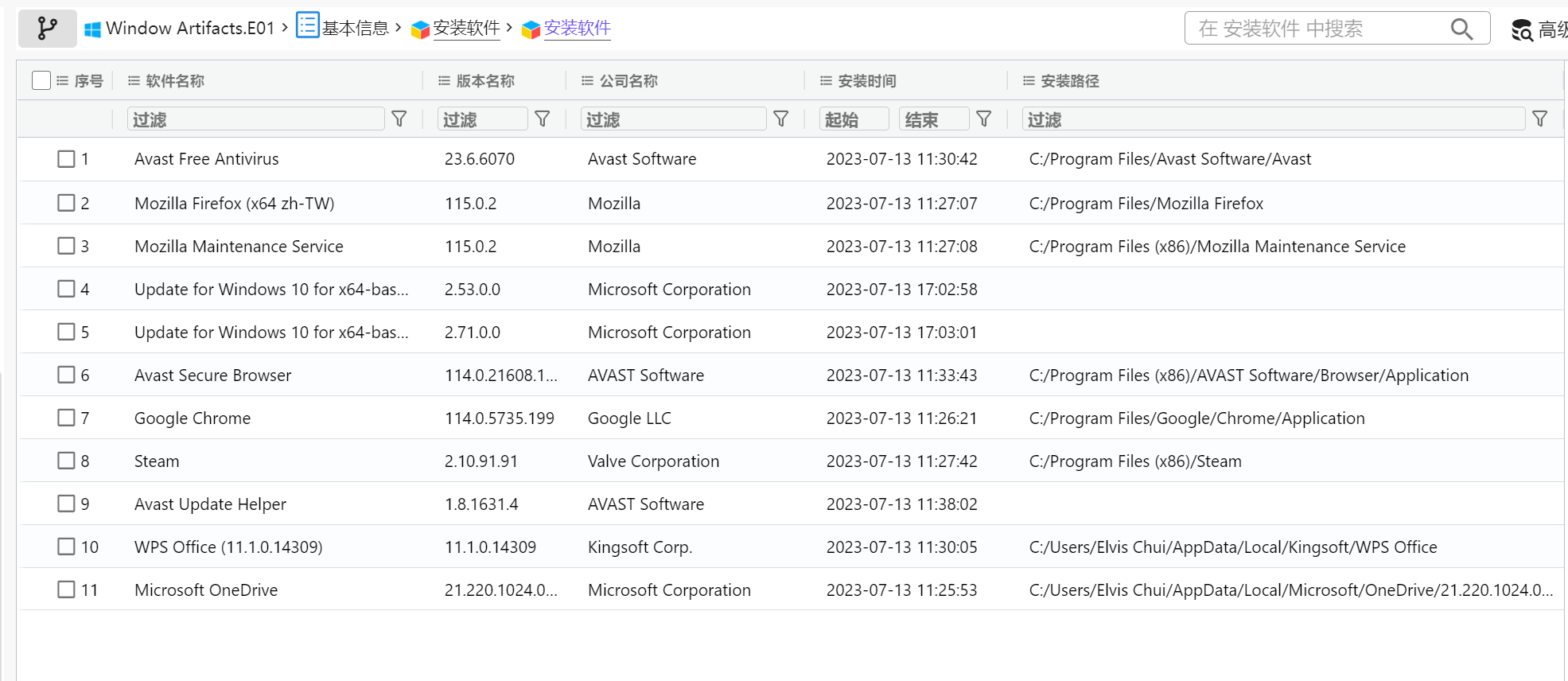Viewport: 1568px width, 681px height.
Task: Click the branch tree icon button
Action: tap(47, 29)
